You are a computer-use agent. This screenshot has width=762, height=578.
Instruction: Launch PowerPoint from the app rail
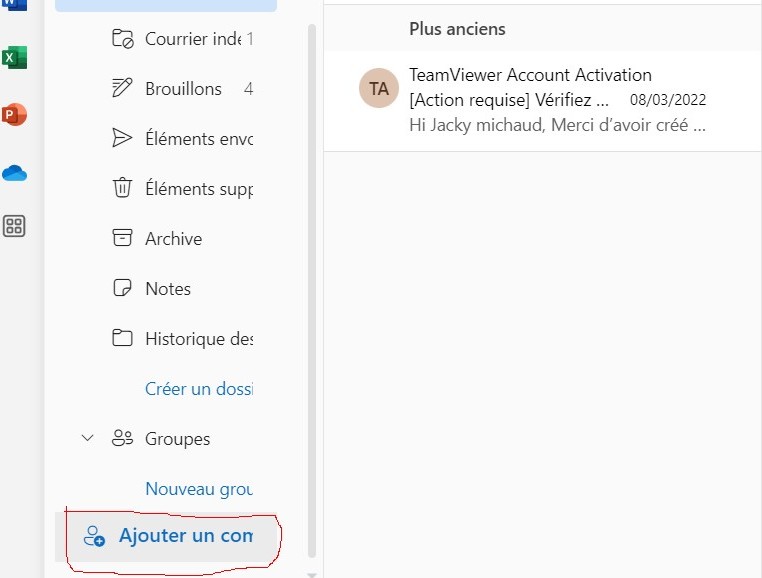[x=14, y=115]
